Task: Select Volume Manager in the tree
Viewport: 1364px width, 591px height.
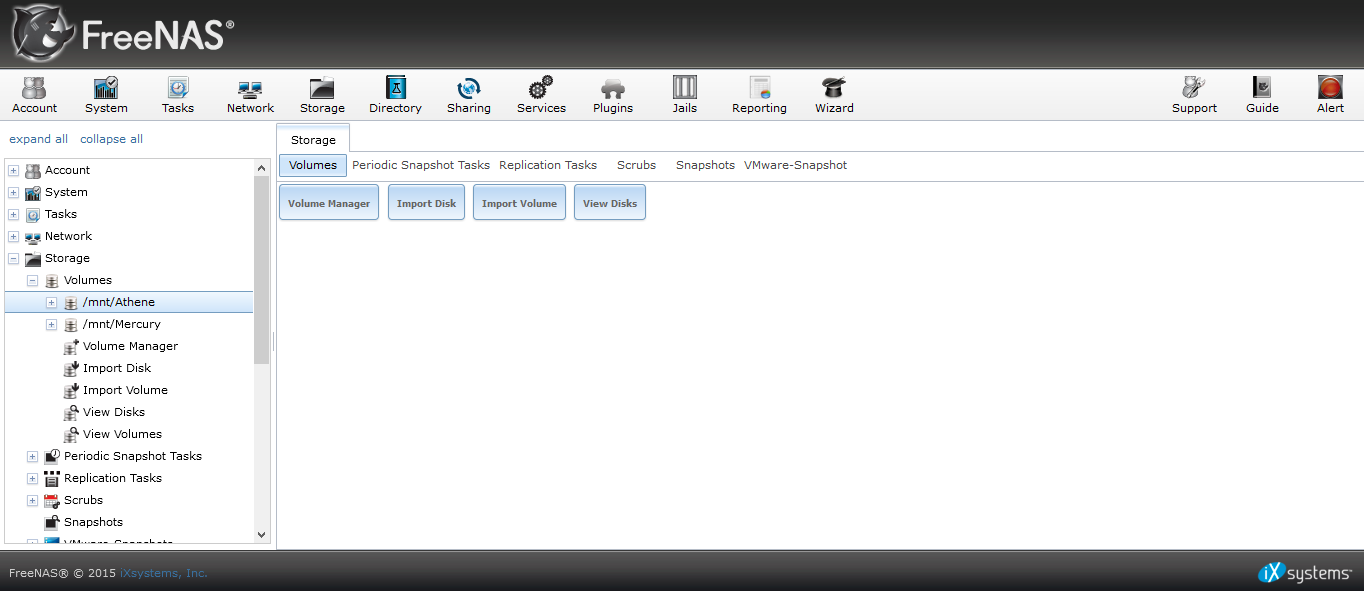Action: coord(130,347)
